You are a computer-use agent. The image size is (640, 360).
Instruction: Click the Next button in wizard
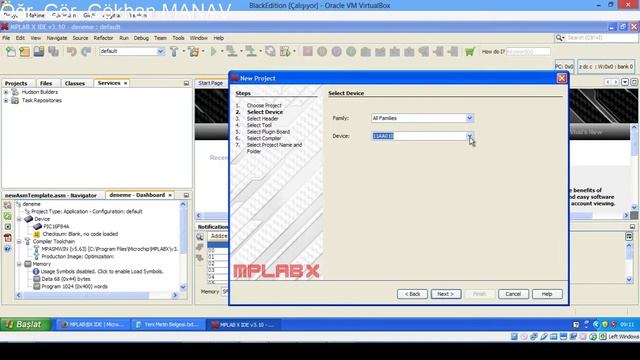click(x=446, y=294)
